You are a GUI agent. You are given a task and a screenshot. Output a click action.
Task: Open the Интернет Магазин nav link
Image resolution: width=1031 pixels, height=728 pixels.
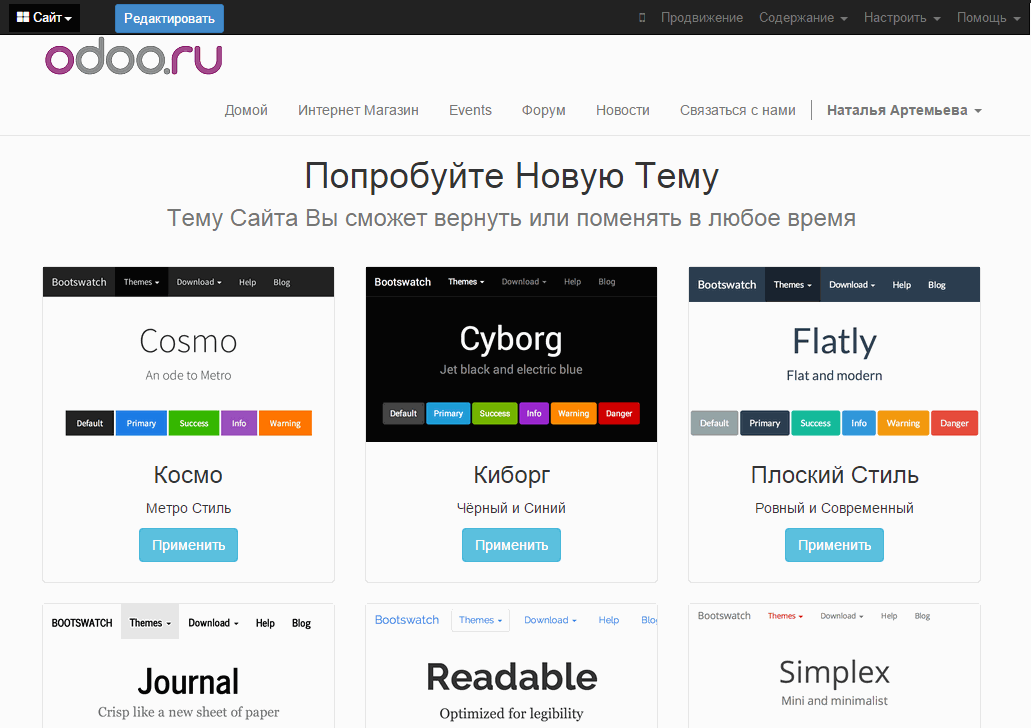click(x=358, y=110)
